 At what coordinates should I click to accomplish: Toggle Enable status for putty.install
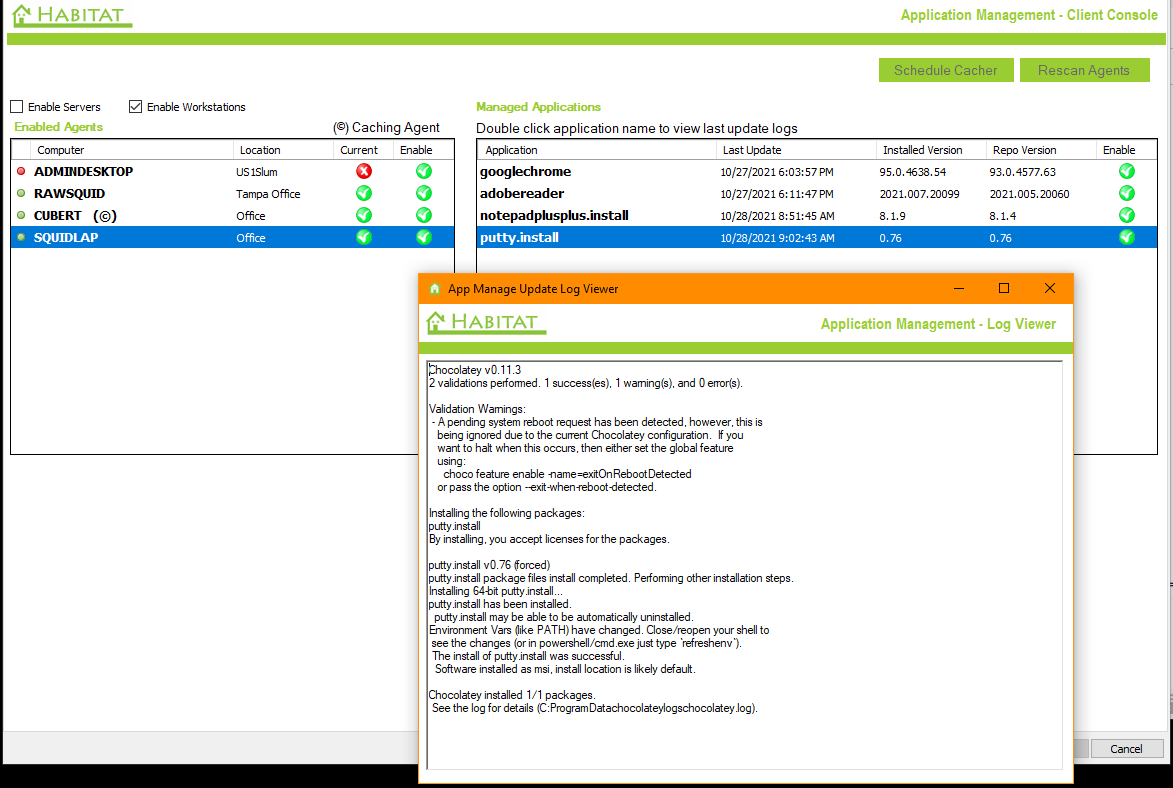point(1127,238)
